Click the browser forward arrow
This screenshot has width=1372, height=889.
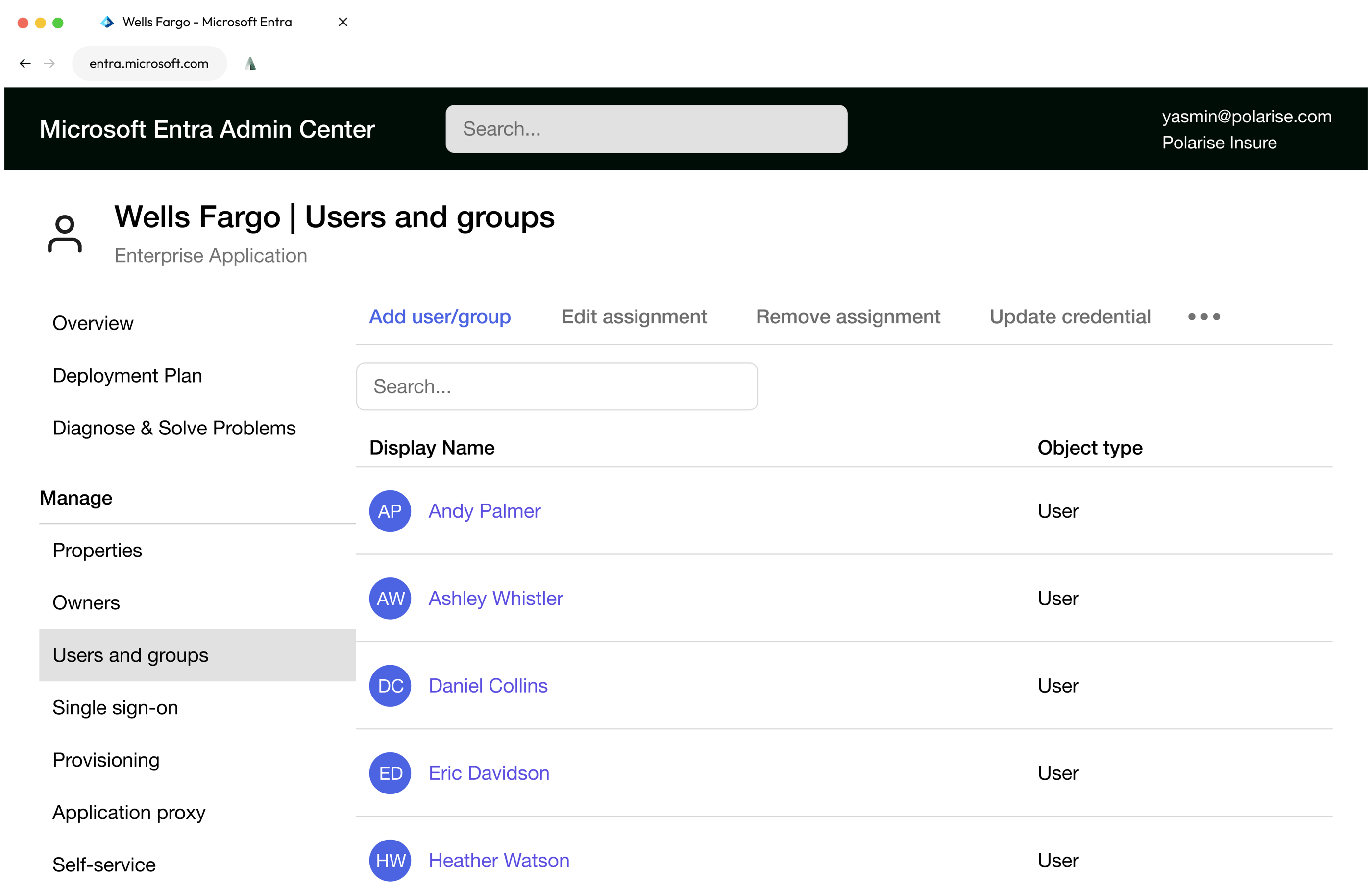(x=49, y=63)
